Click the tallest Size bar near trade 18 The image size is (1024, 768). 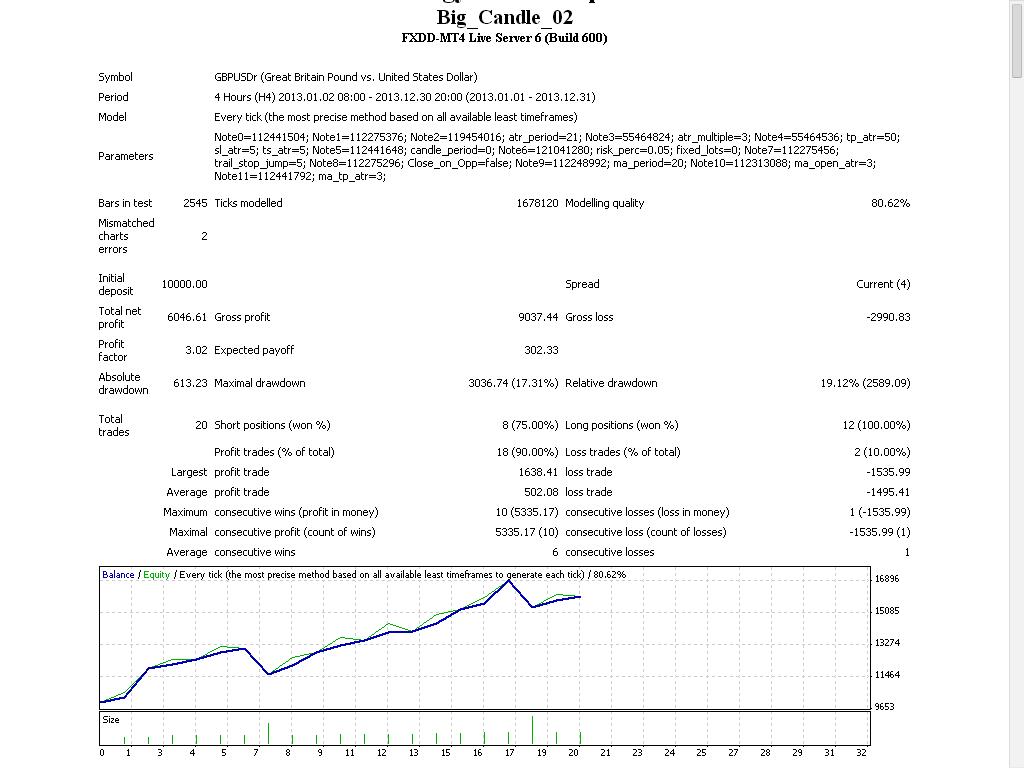[x=532, y=730]
